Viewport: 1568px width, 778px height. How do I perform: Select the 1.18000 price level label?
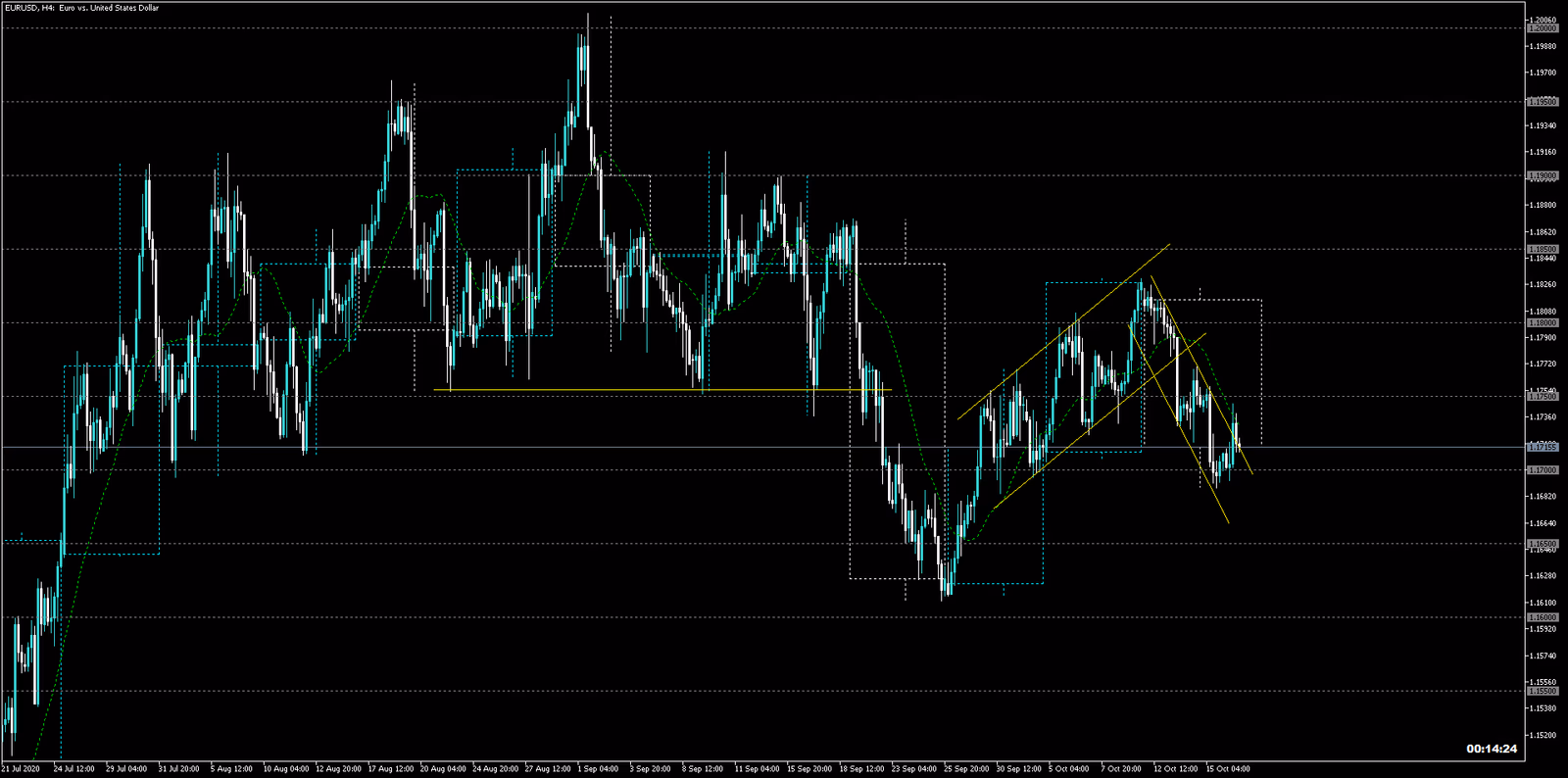point(1543,323)
